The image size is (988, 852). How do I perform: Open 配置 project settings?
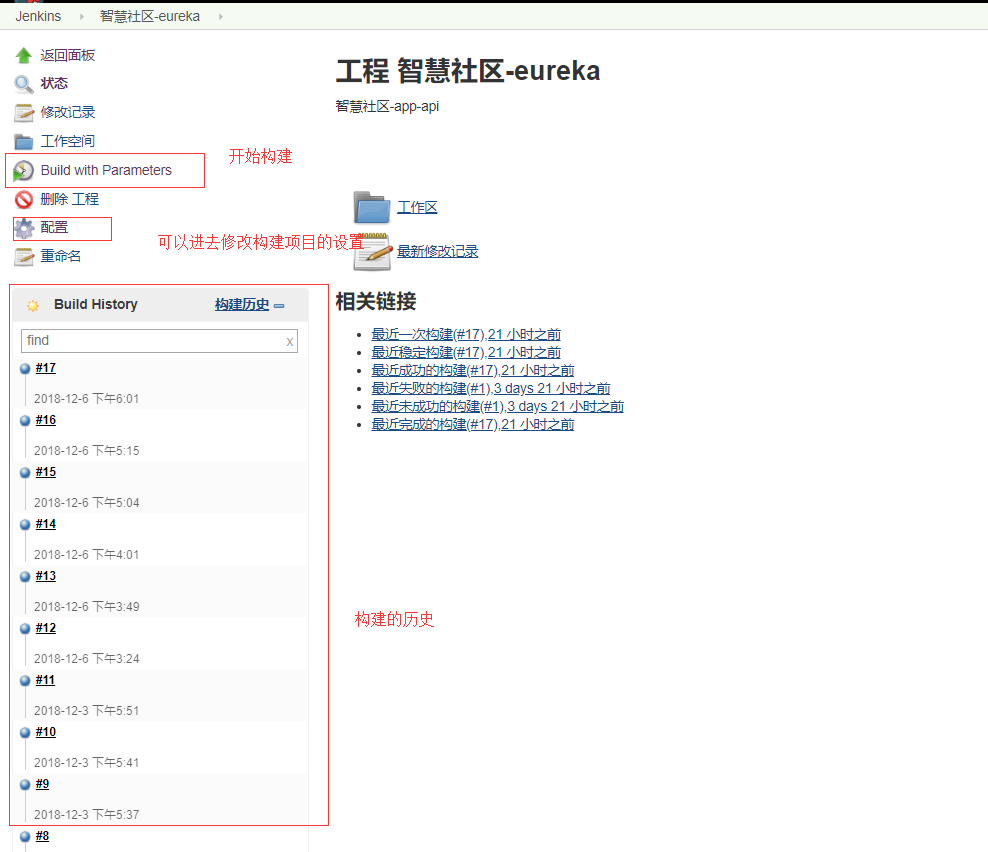point(54,227)
